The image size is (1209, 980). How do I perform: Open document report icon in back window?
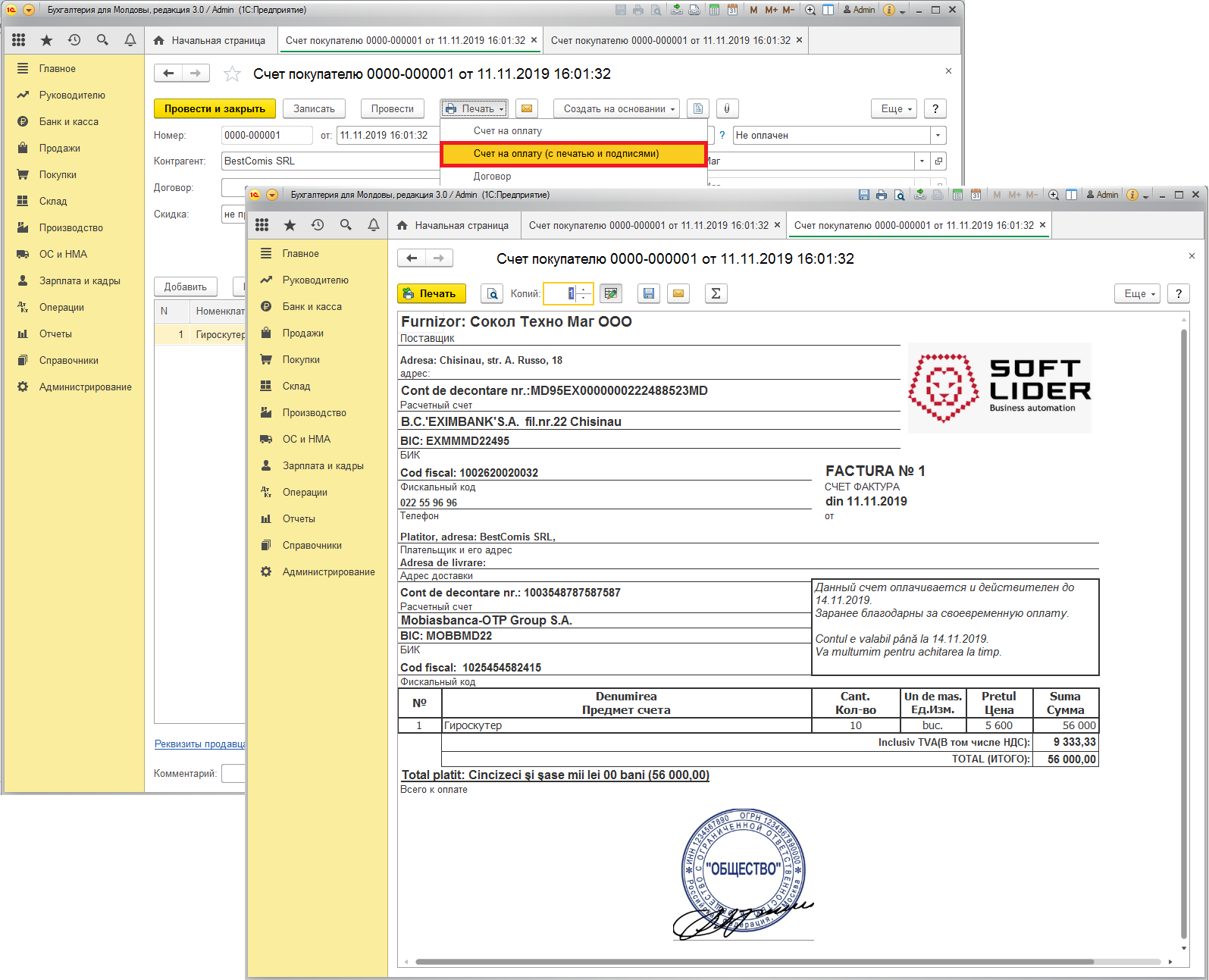click(x=698, y=108)
